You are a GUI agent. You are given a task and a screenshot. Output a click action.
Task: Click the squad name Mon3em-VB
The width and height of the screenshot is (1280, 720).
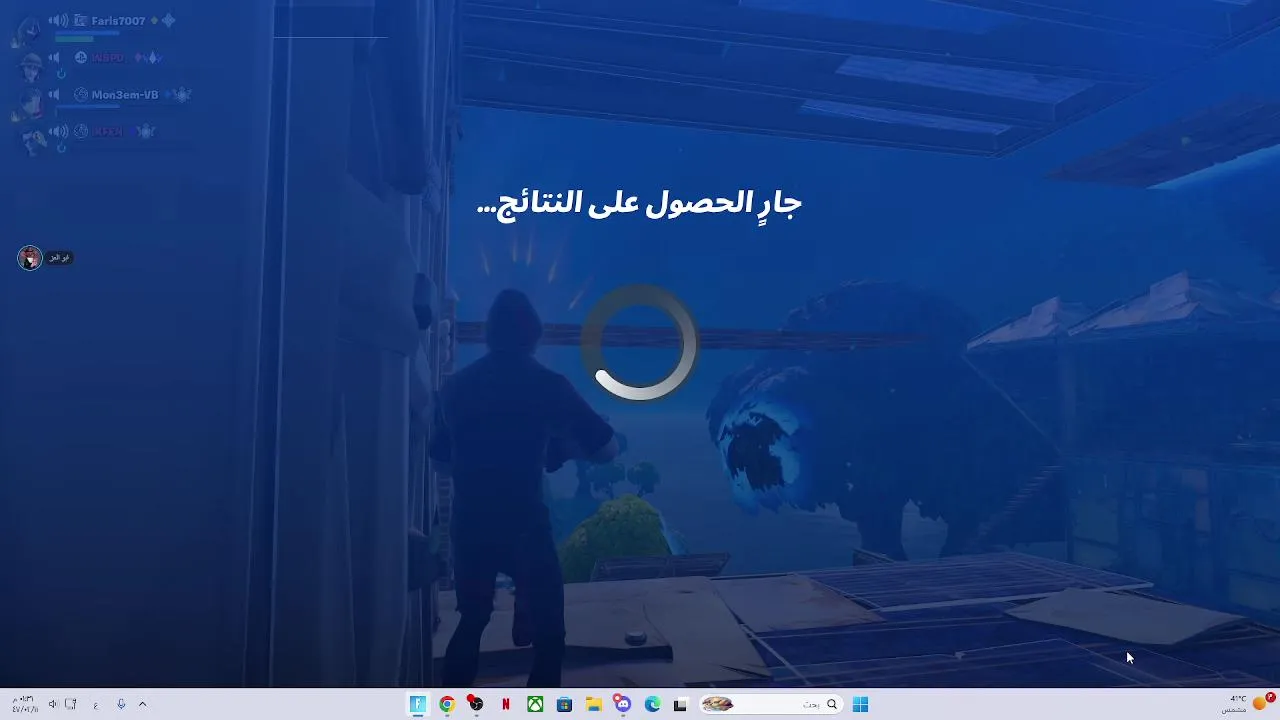tap(125, 95)
